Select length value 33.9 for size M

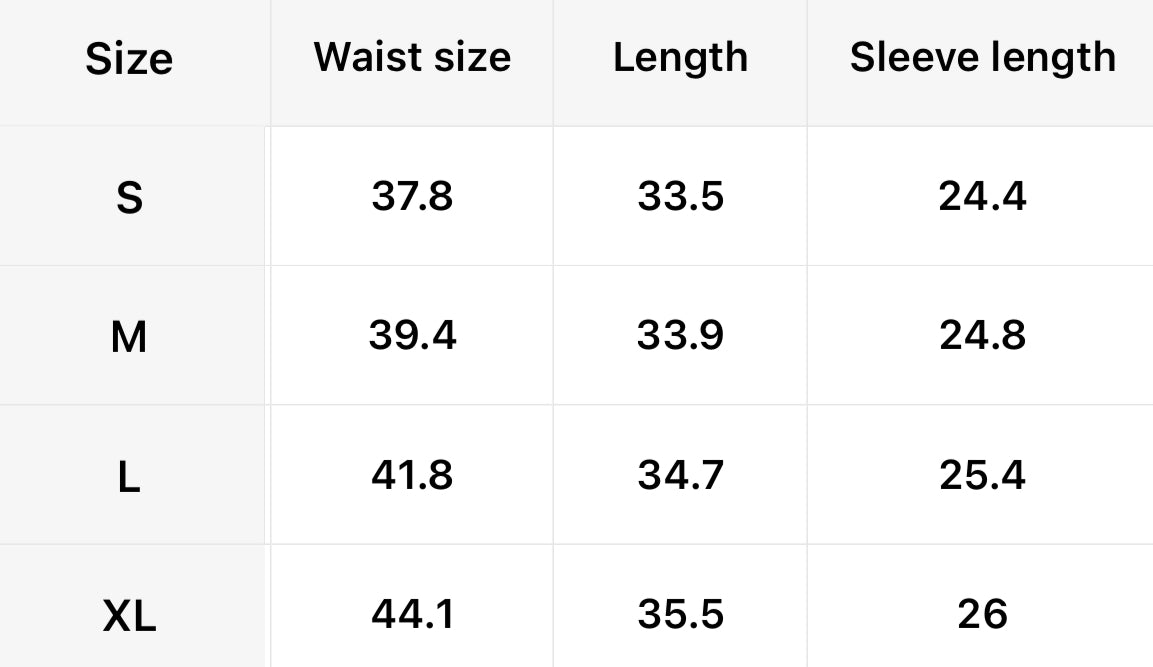tap(680, 335)
